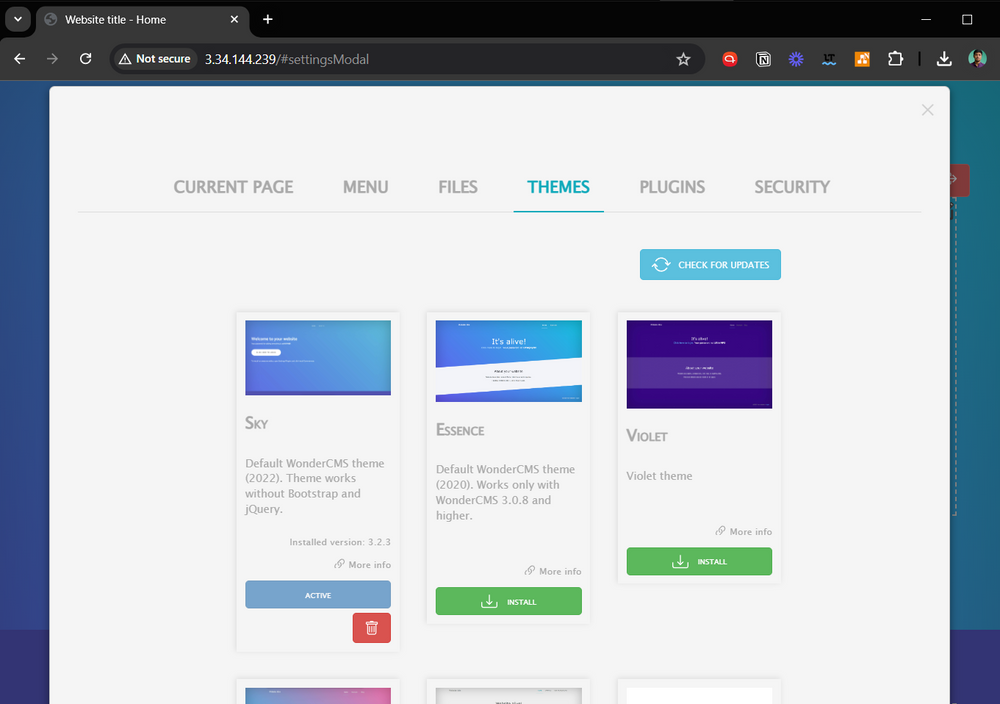Open the profile avatar icon
Screen dimensions: 1000x704
click(x=978, y=59)
